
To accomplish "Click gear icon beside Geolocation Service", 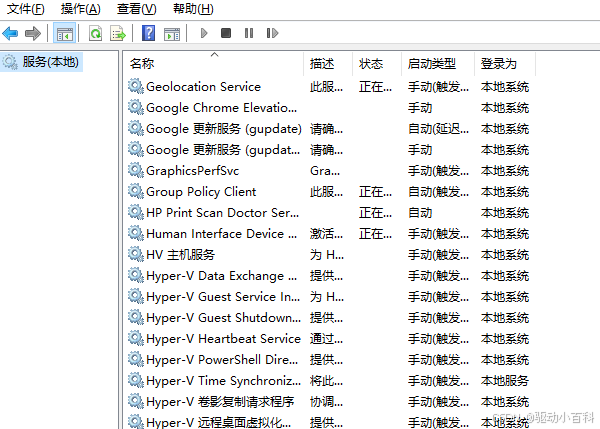I will tap(135, 86).
